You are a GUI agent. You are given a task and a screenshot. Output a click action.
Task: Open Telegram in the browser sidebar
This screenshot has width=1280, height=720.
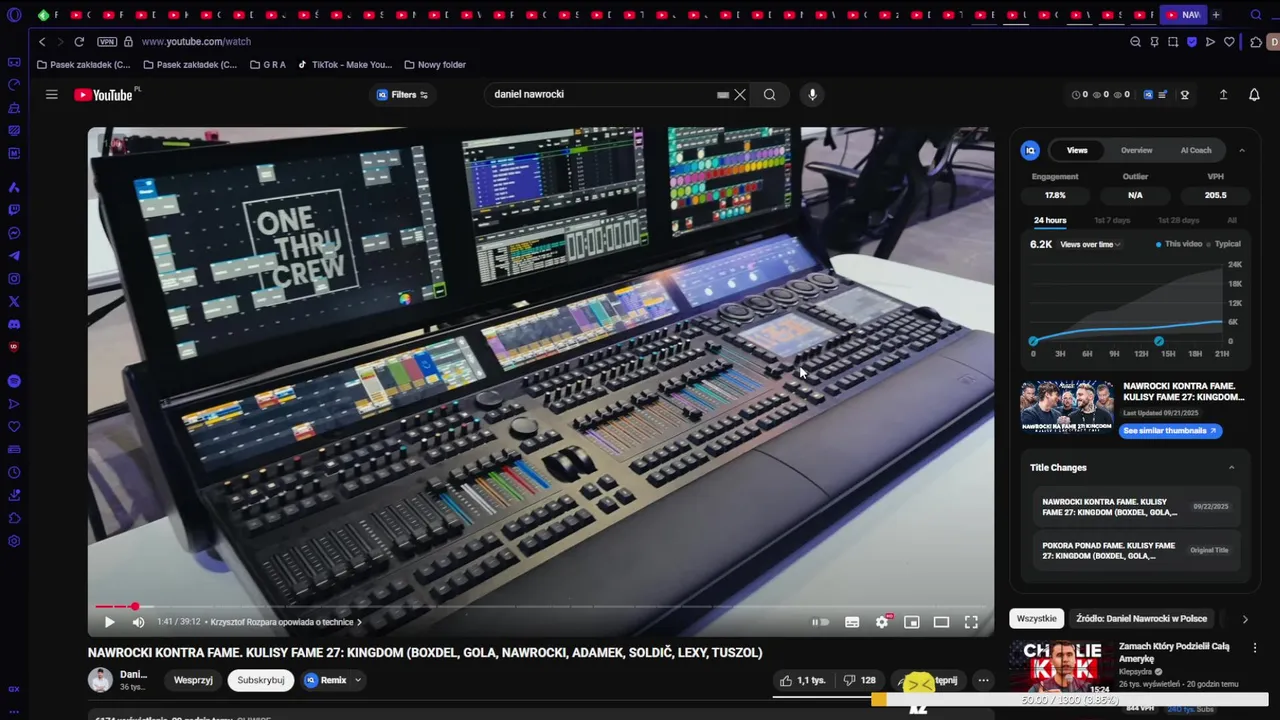[x=14, y=256]
